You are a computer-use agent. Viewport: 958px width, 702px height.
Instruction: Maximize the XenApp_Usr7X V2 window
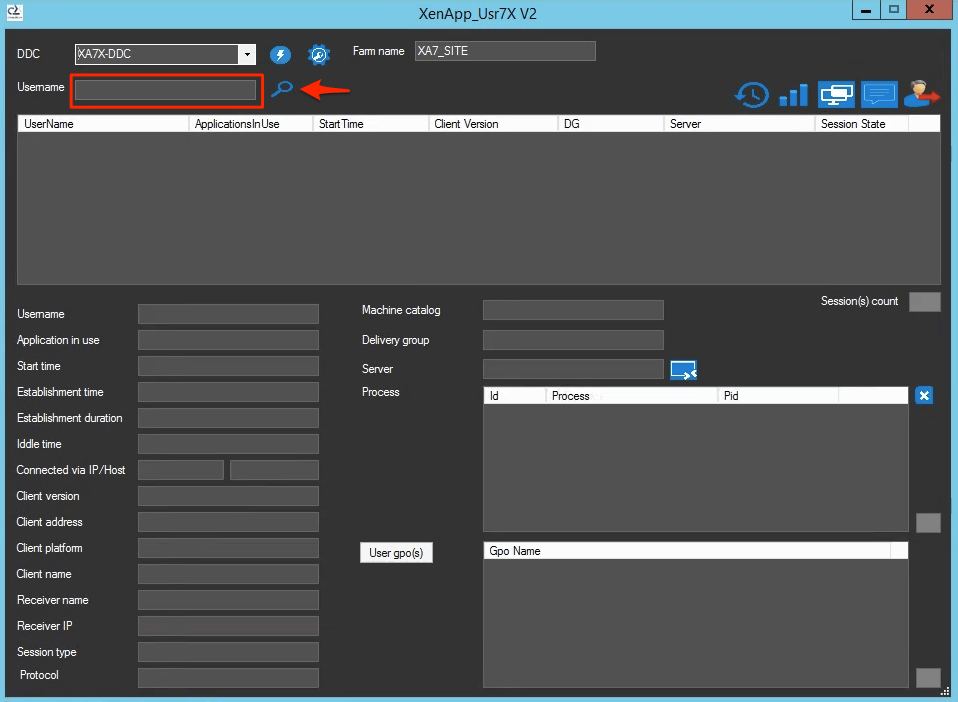(894, 10)
